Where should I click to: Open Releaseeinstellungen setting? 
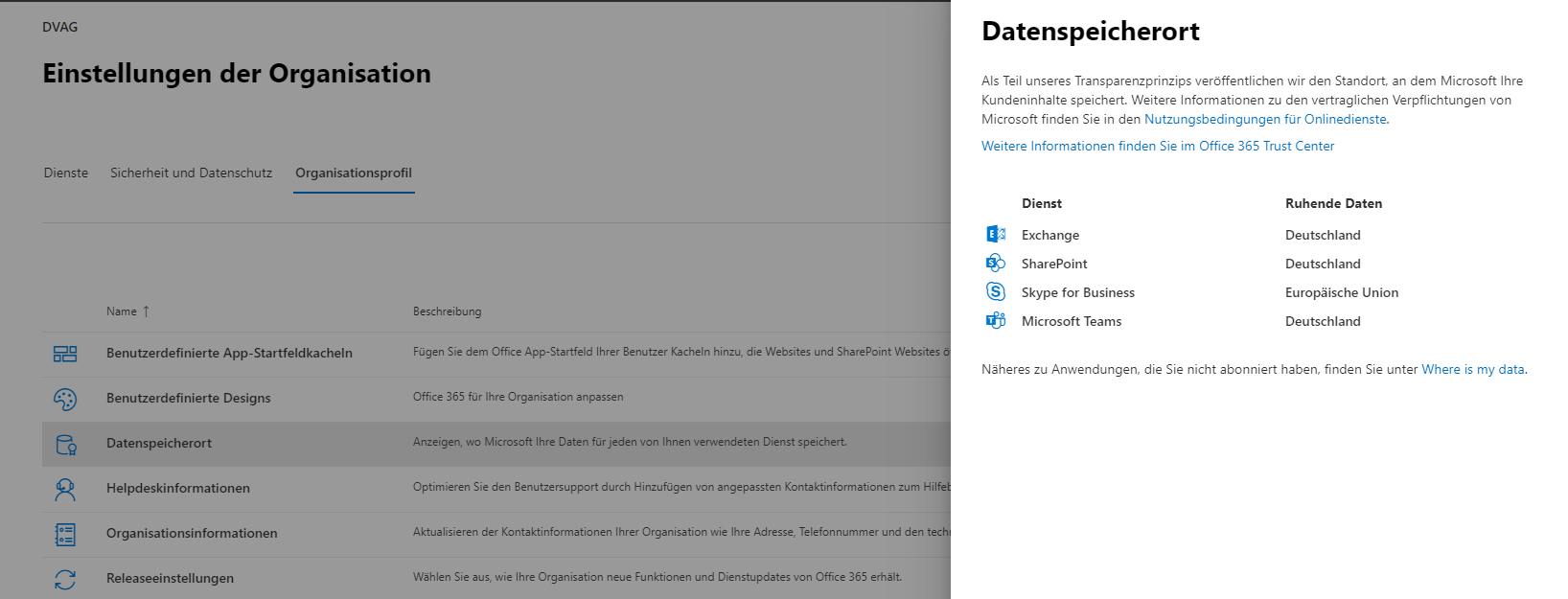click(x=170, y=579)
